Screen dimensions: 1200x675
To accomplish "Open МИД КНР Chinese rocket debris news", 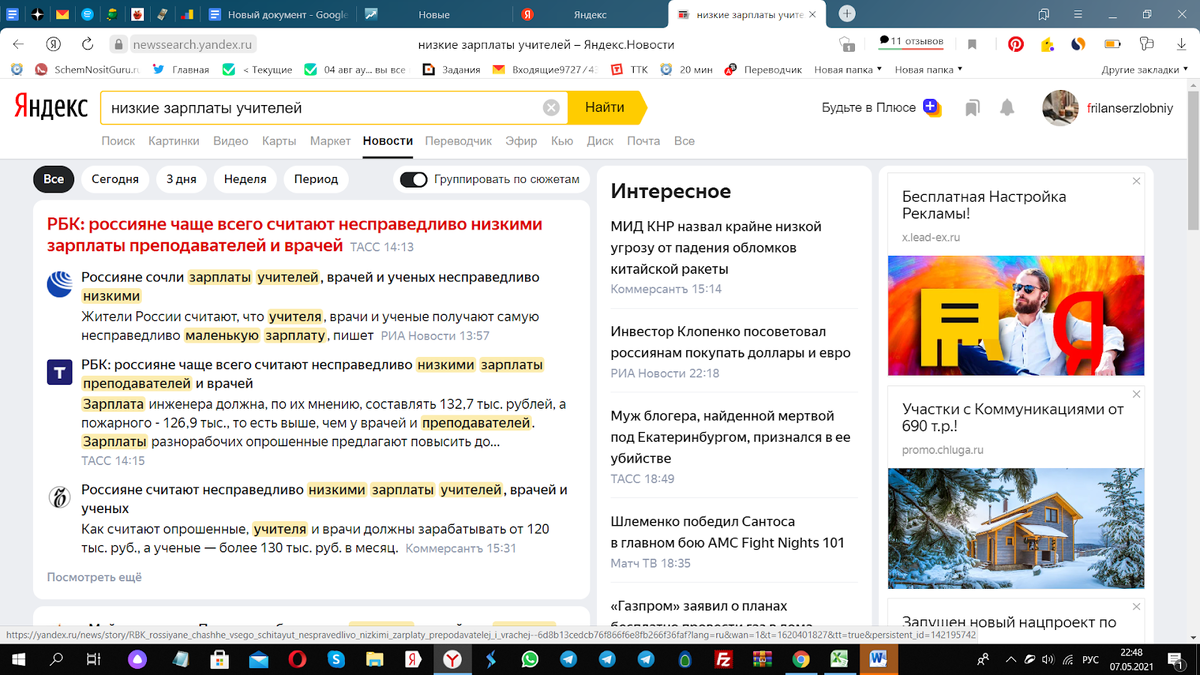I will click(716, 248).
